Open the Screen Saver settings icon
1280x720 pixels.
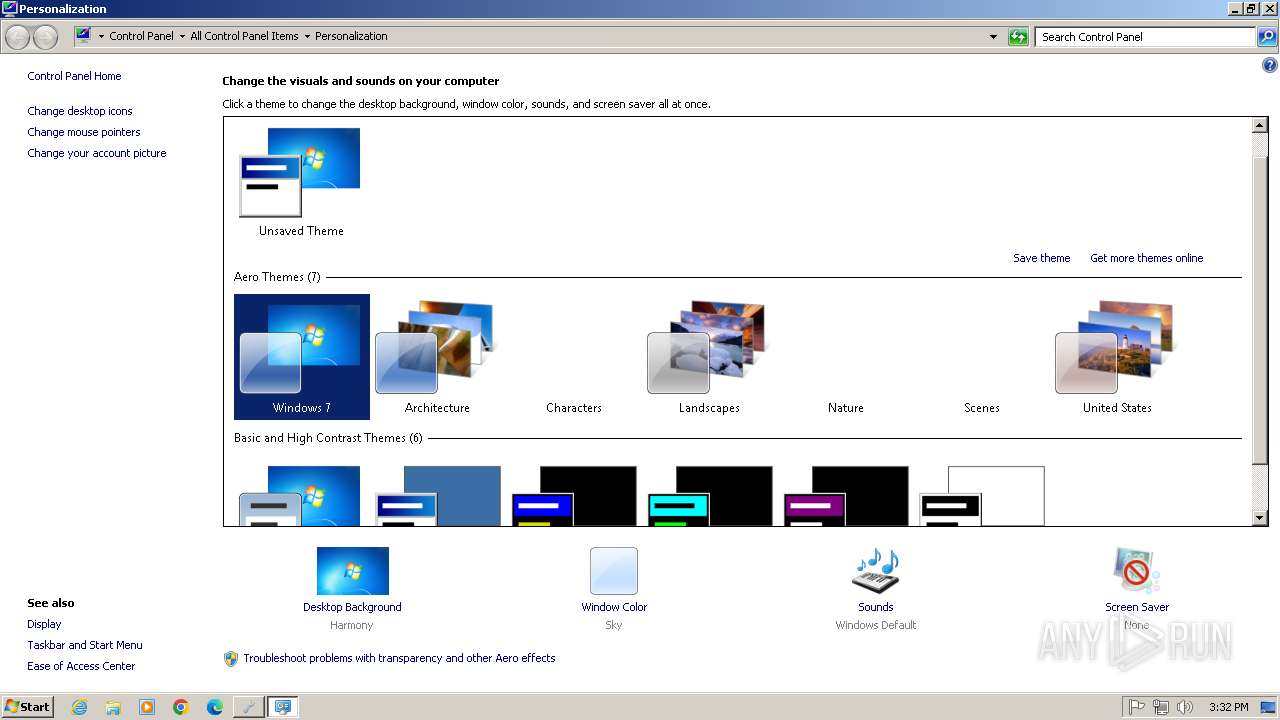pos(1136,571)
